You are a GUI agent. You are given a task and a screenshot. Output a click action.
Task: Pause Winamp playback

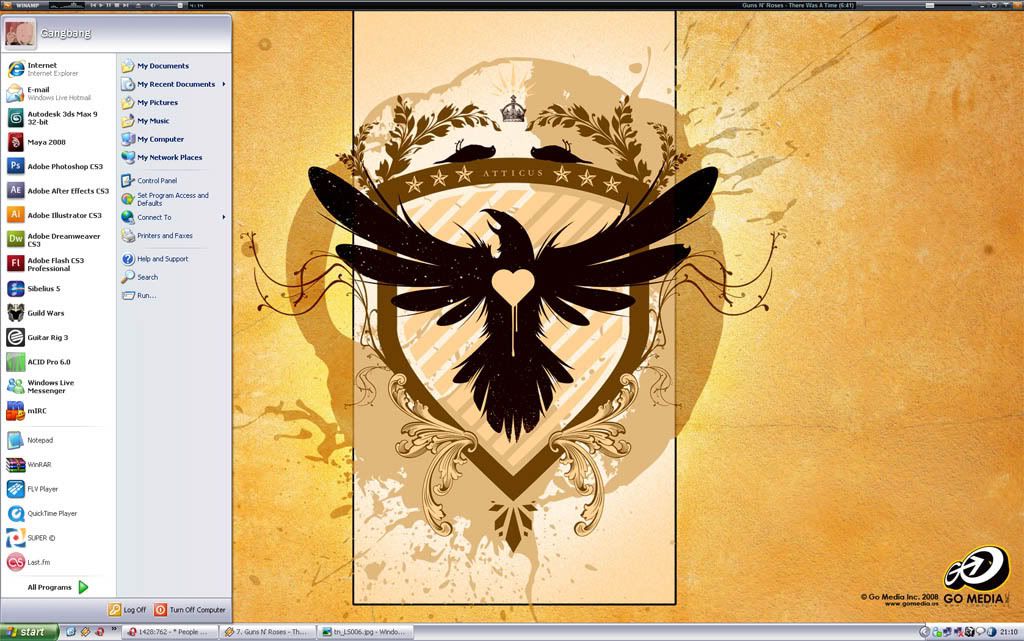[109, 5]
